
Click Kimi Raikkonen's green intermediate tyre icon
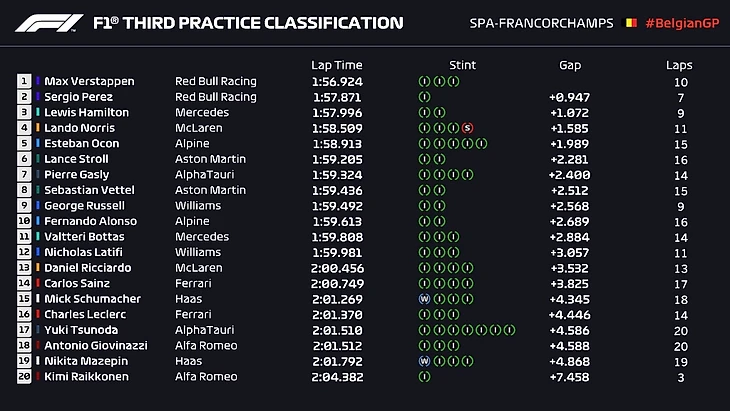point(424,377)
